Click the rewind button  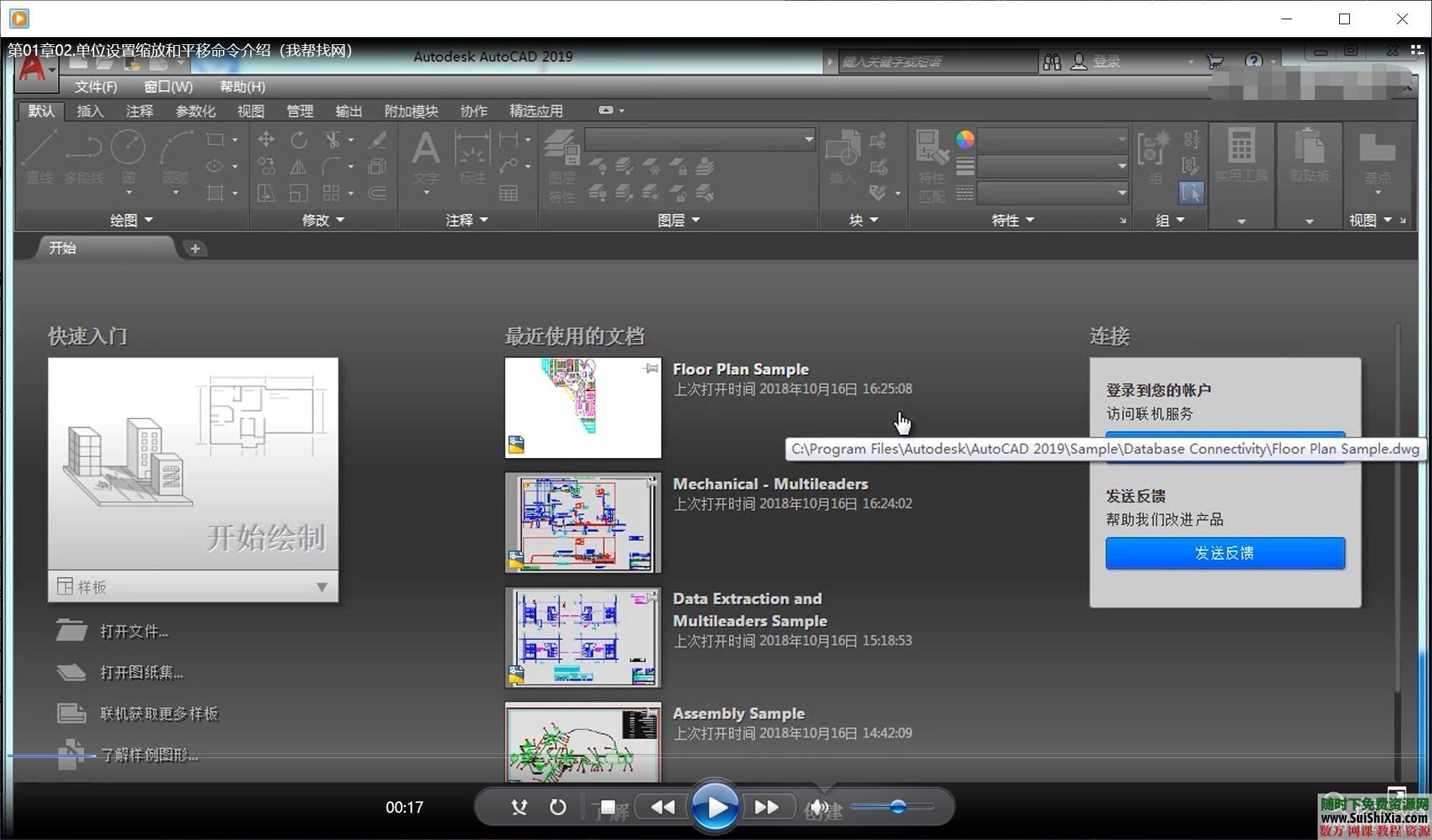point(663,807)
